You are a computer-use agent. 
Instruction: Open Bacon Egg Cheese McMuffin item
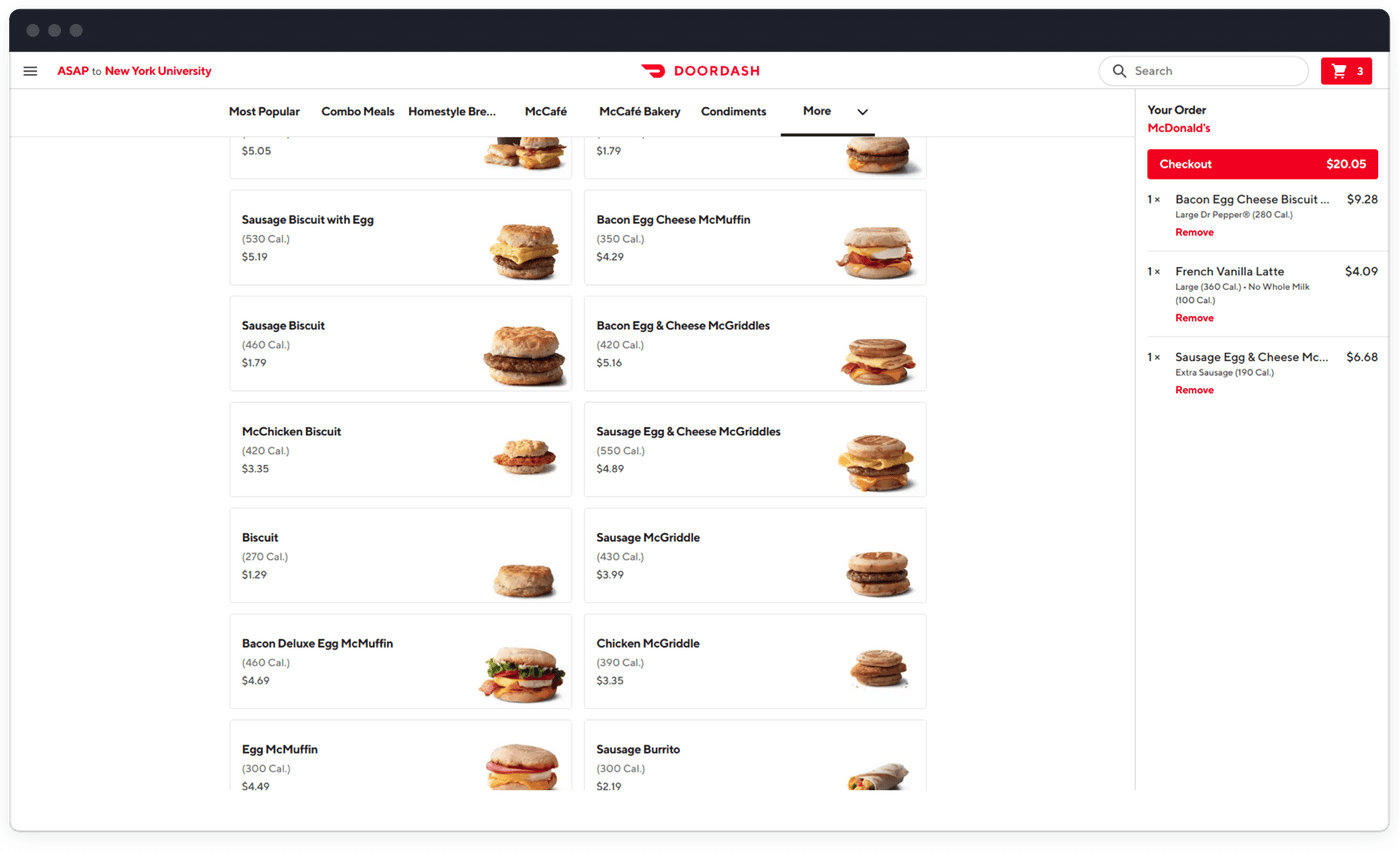pos(755,238)
